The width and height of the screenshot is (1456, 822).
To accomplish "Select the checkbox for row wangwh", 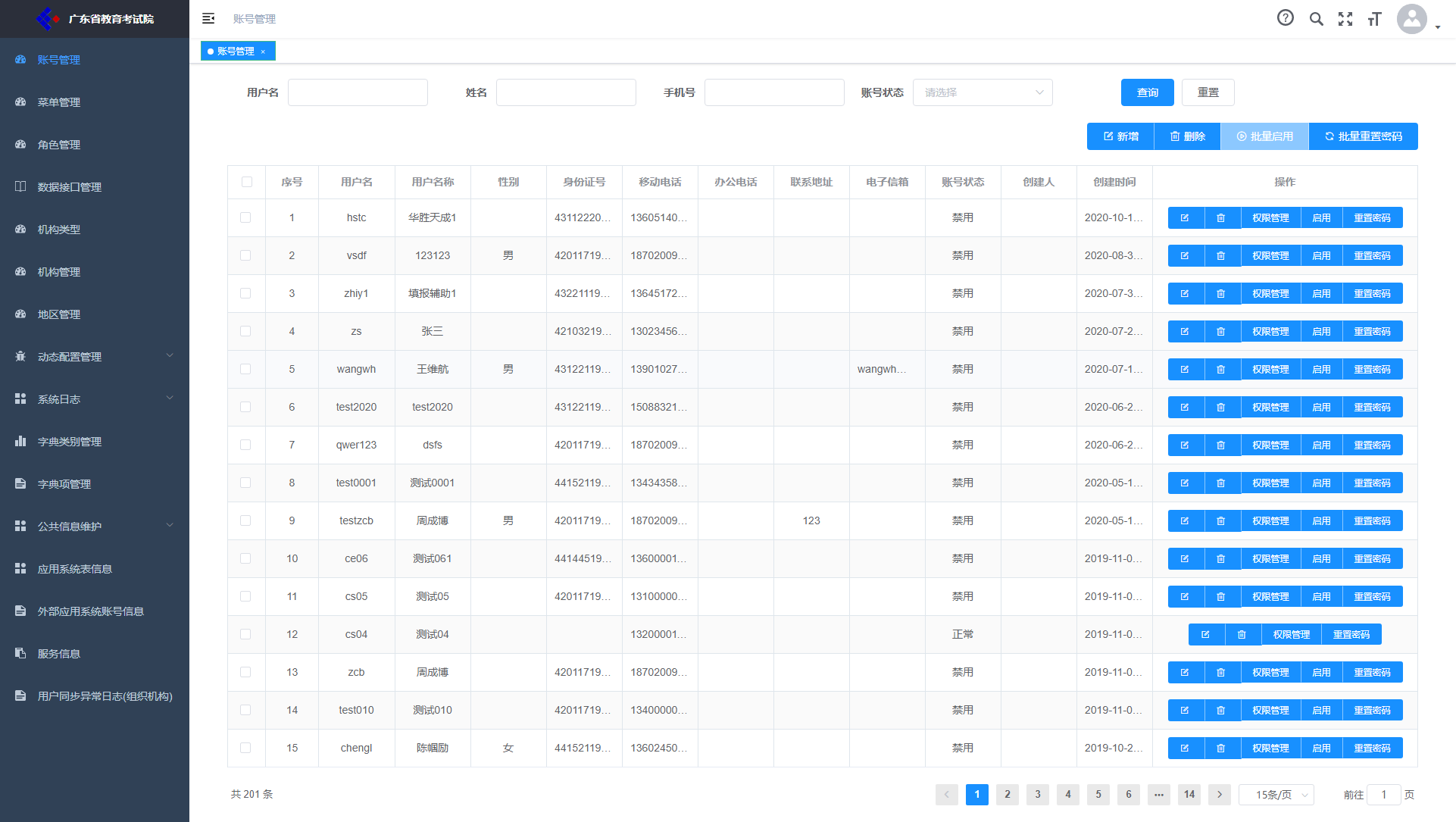I will [x=245, y=369].
